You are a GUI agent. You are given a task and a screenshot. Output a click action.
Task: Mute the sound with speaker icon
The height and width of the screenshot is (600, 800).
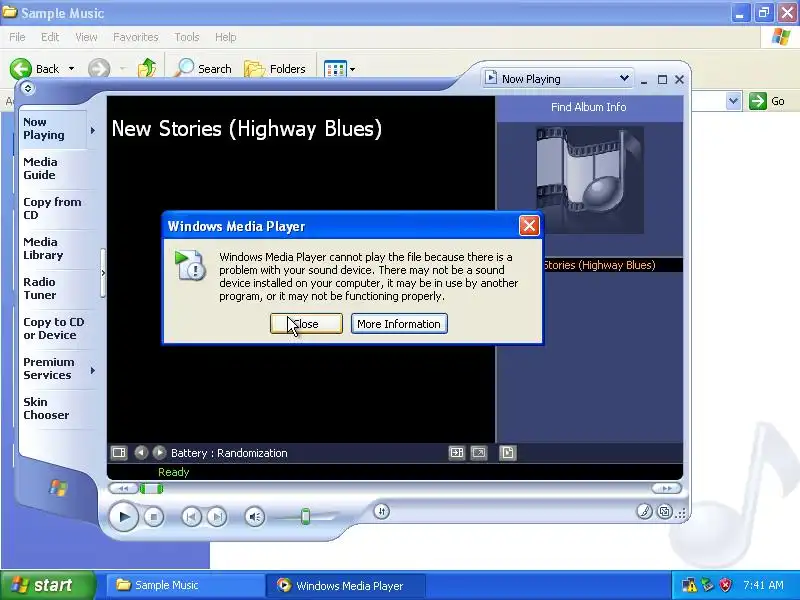click(x=254, y=517)
